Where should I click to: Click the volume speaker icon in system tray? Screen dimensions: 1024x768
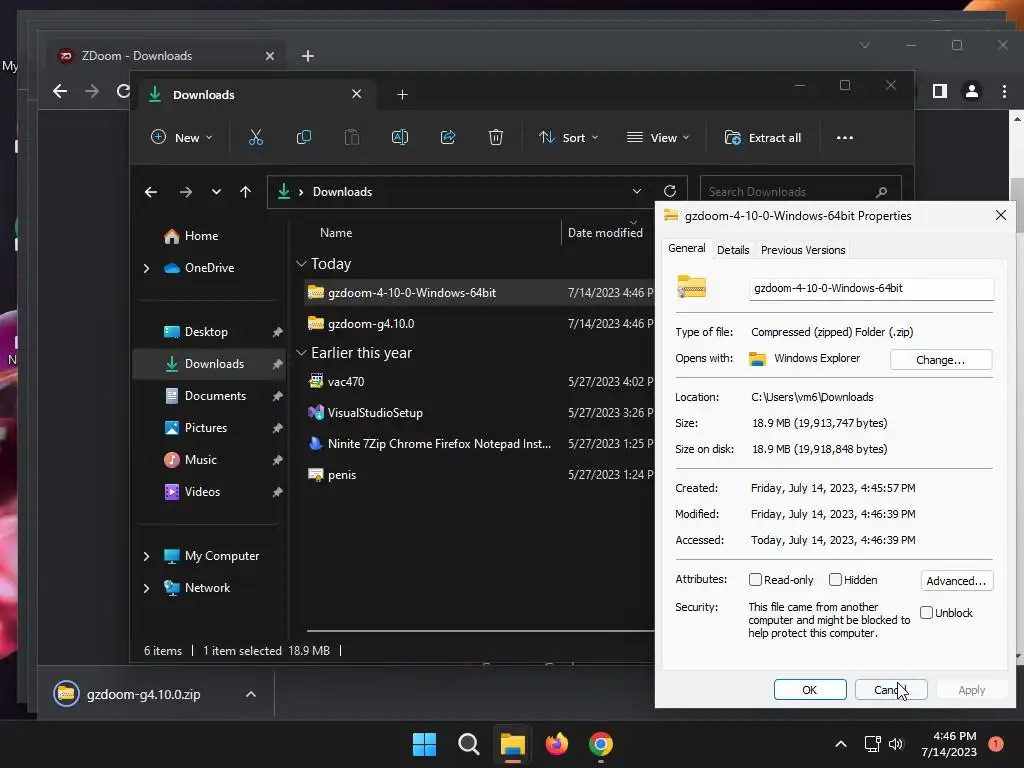[896, 744]
